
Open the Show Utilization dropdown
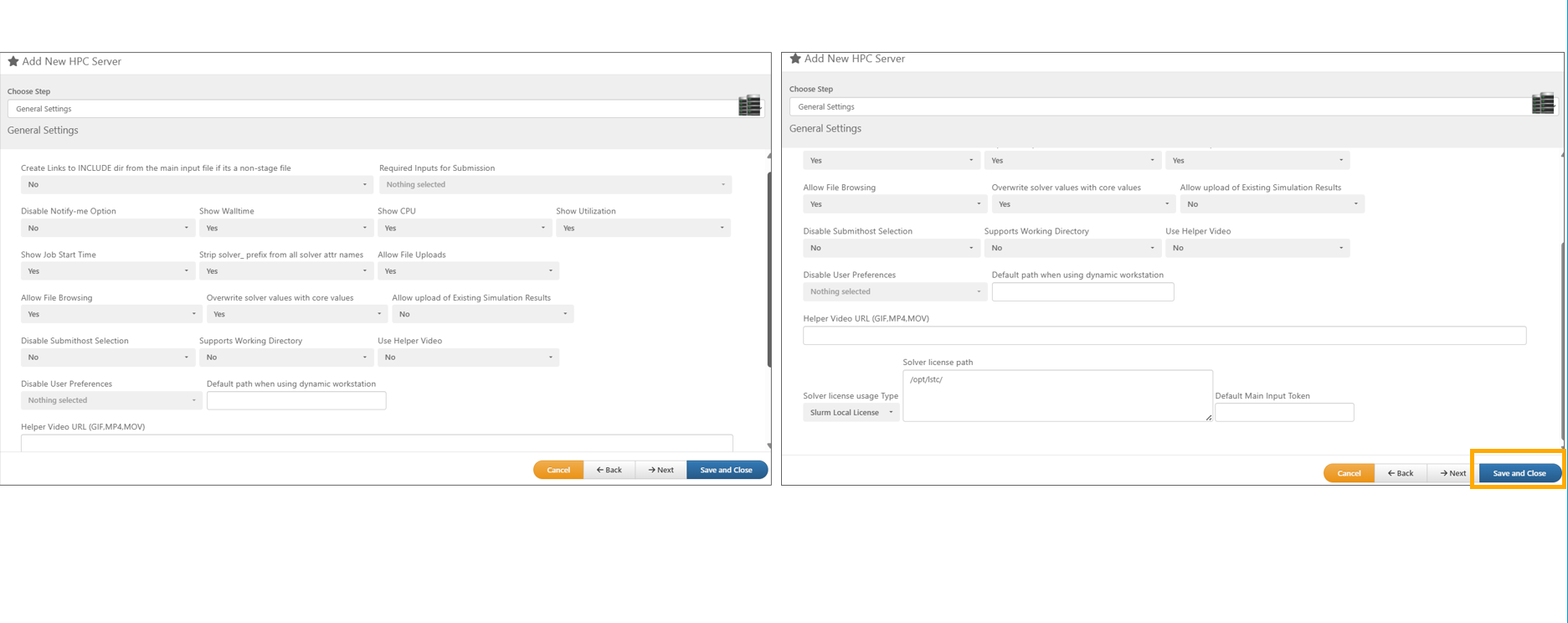point(642,228)
